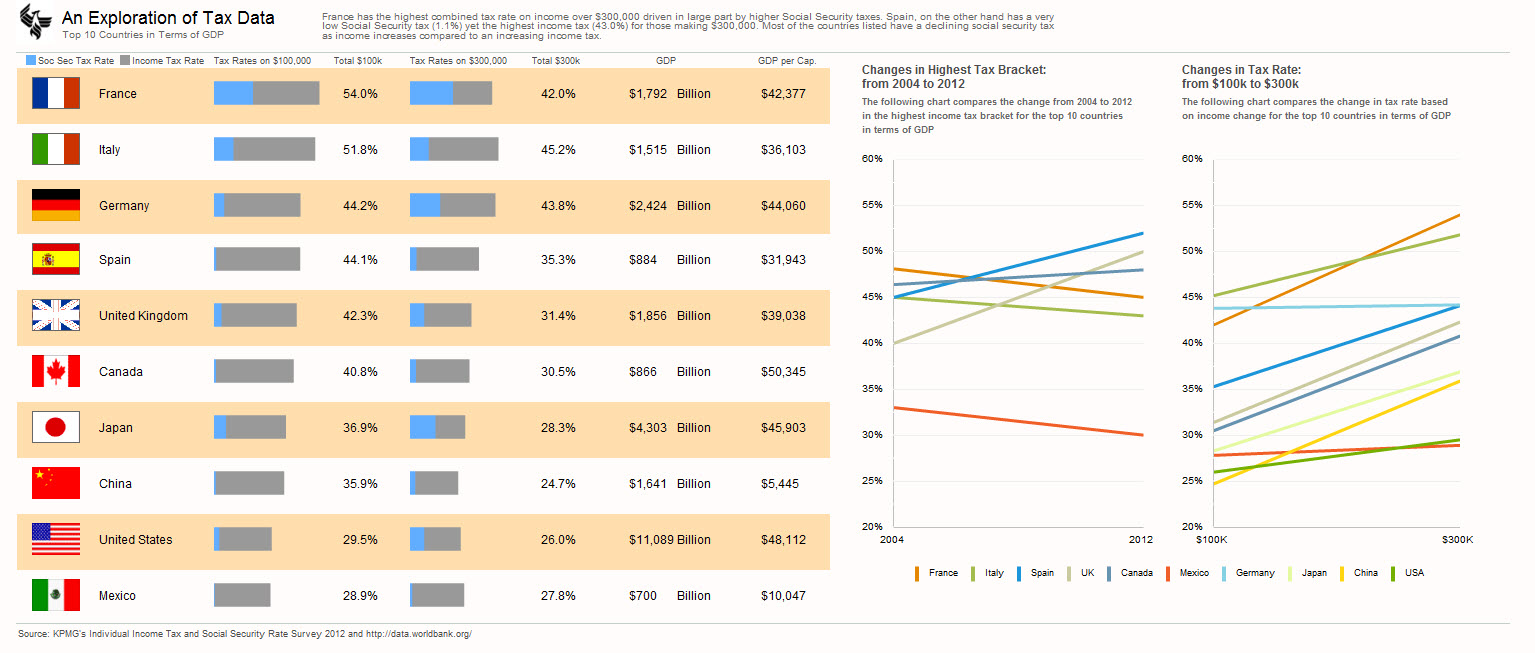Click the bird logo beside the title
The image size is (1535, 653).
(37, 21)
